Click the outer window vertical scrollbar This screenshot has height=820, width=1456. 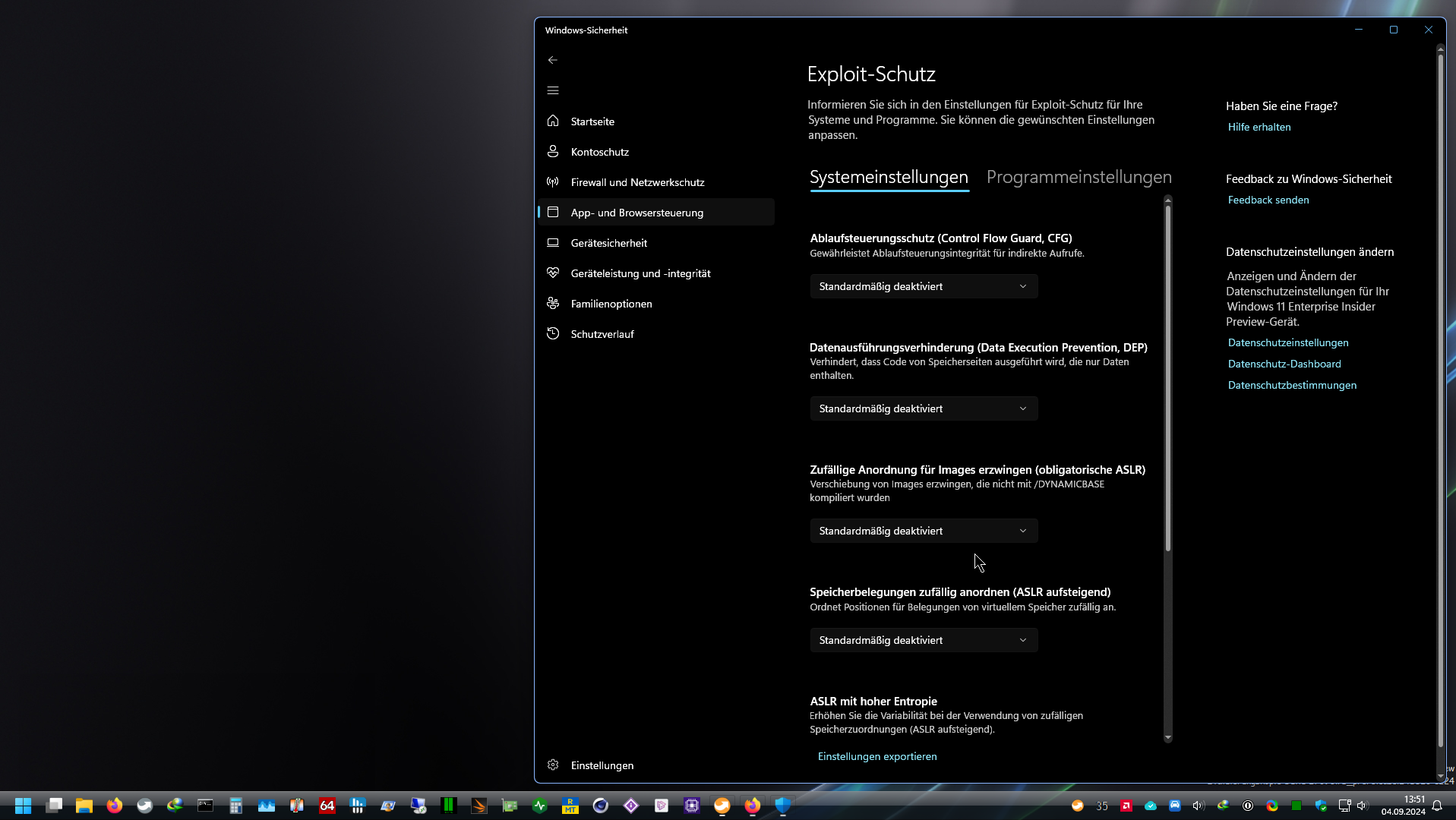click(1440, 400)
